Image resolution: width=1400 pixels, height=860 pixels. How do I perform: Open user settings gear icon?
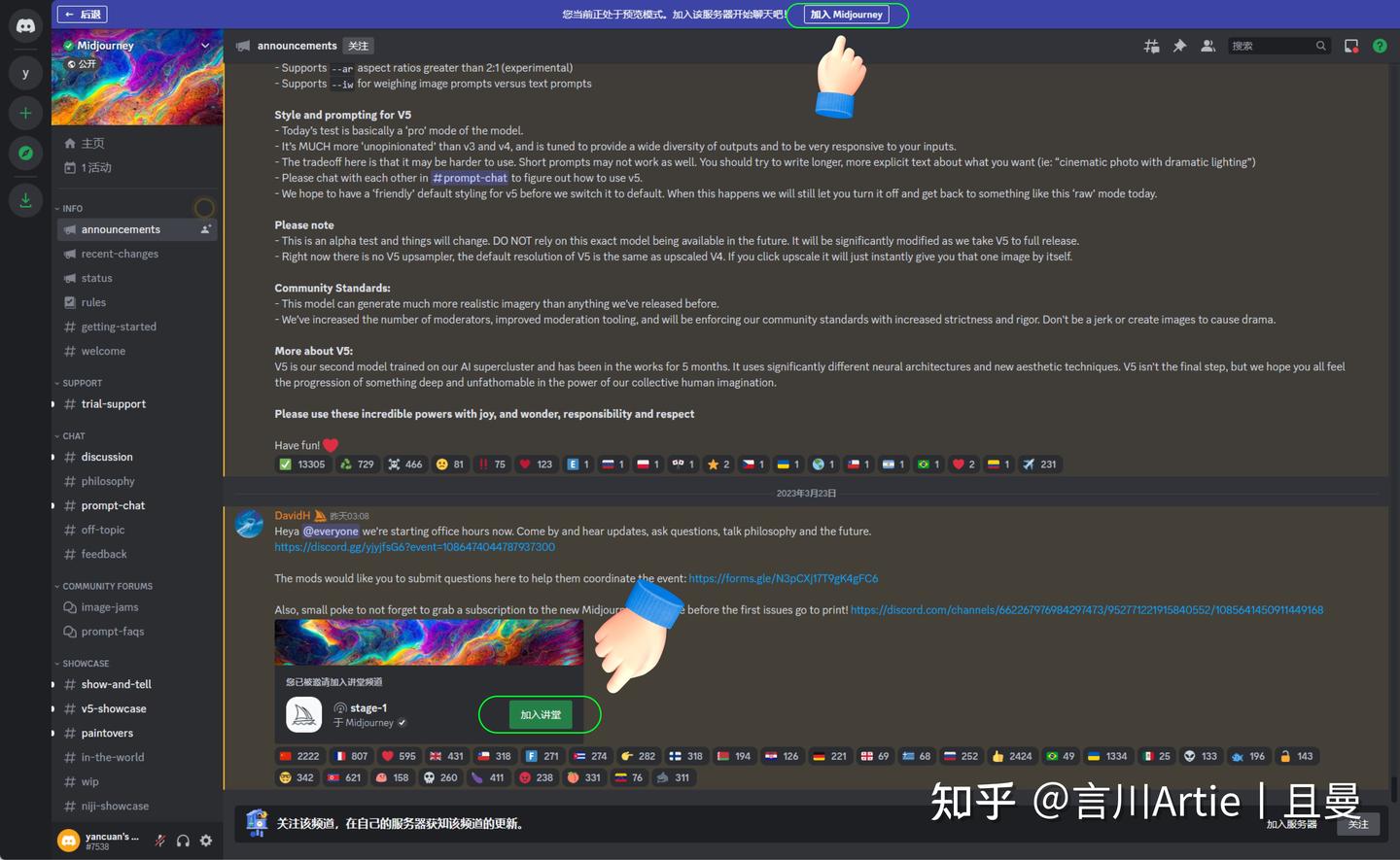[x=206, y=841]
